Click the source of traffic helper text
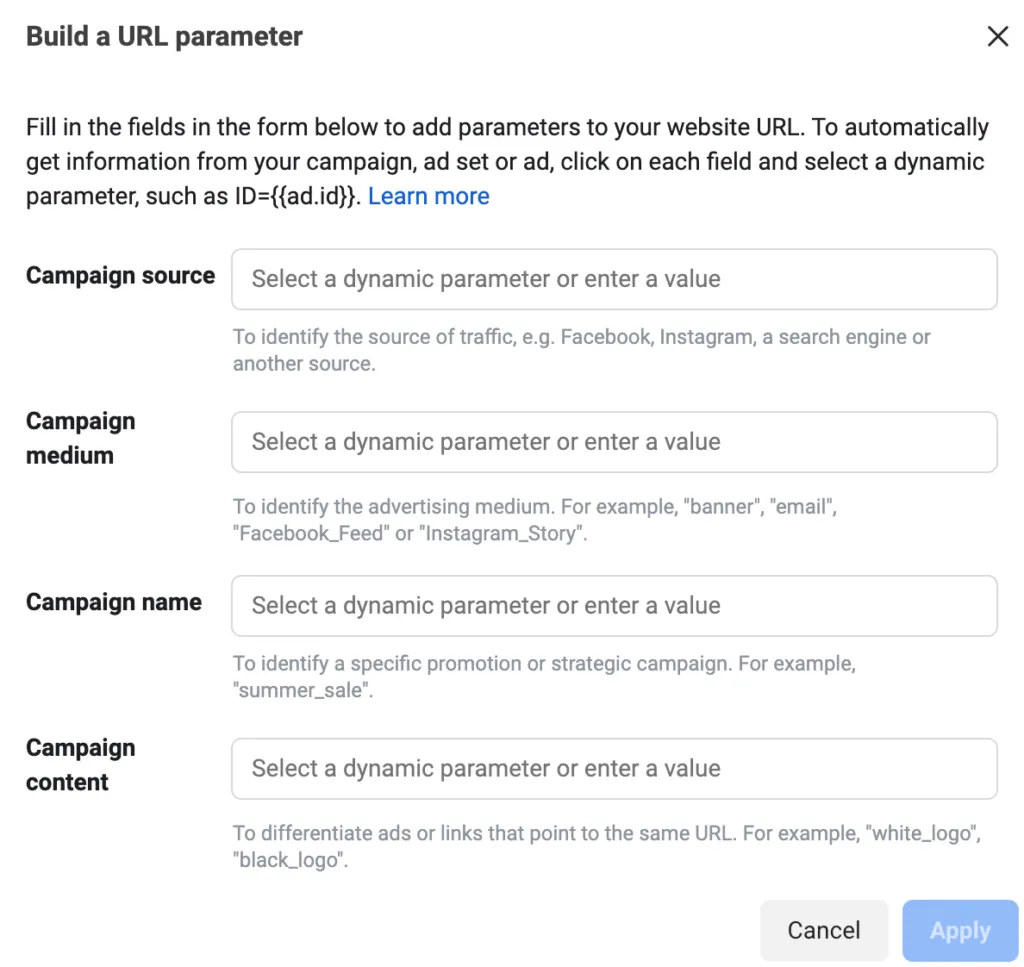The height and width of the screenshot is (967, 1024). pyautogui.click(x=581, y=350)
